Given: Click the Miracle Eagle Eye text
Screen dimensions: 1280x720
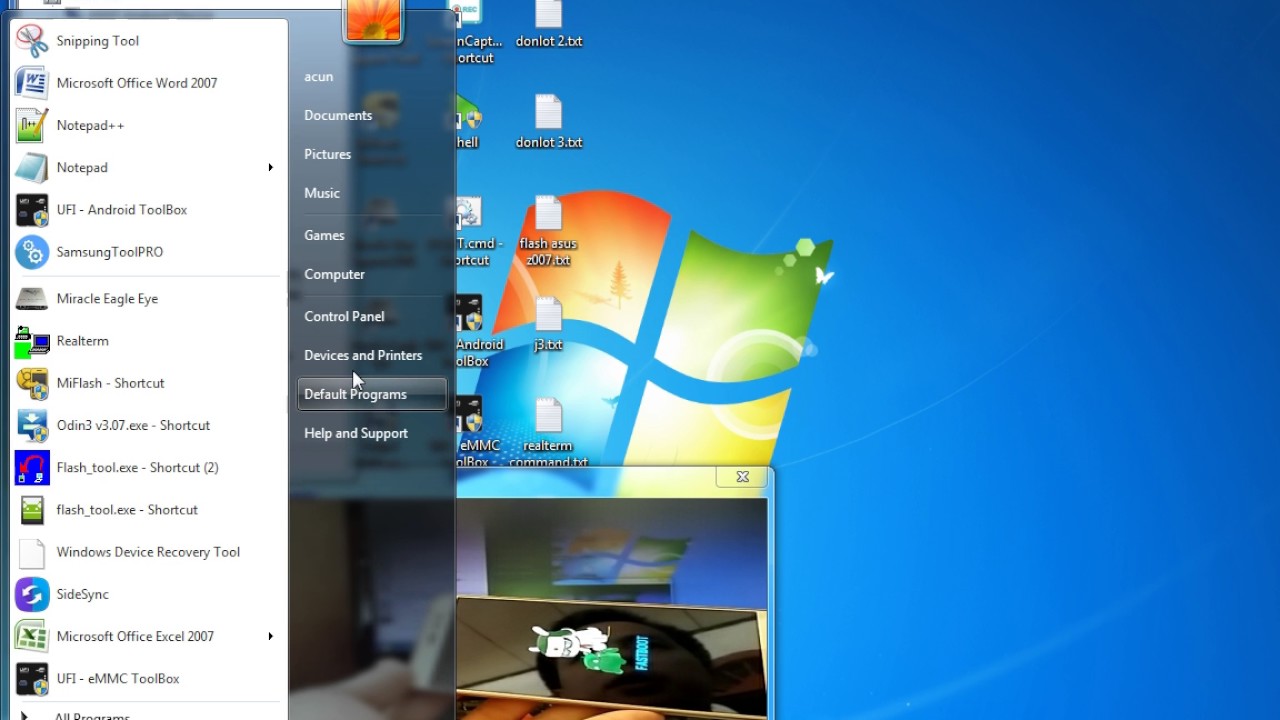Looking at the screenshot, I should [x=107, y=299].
